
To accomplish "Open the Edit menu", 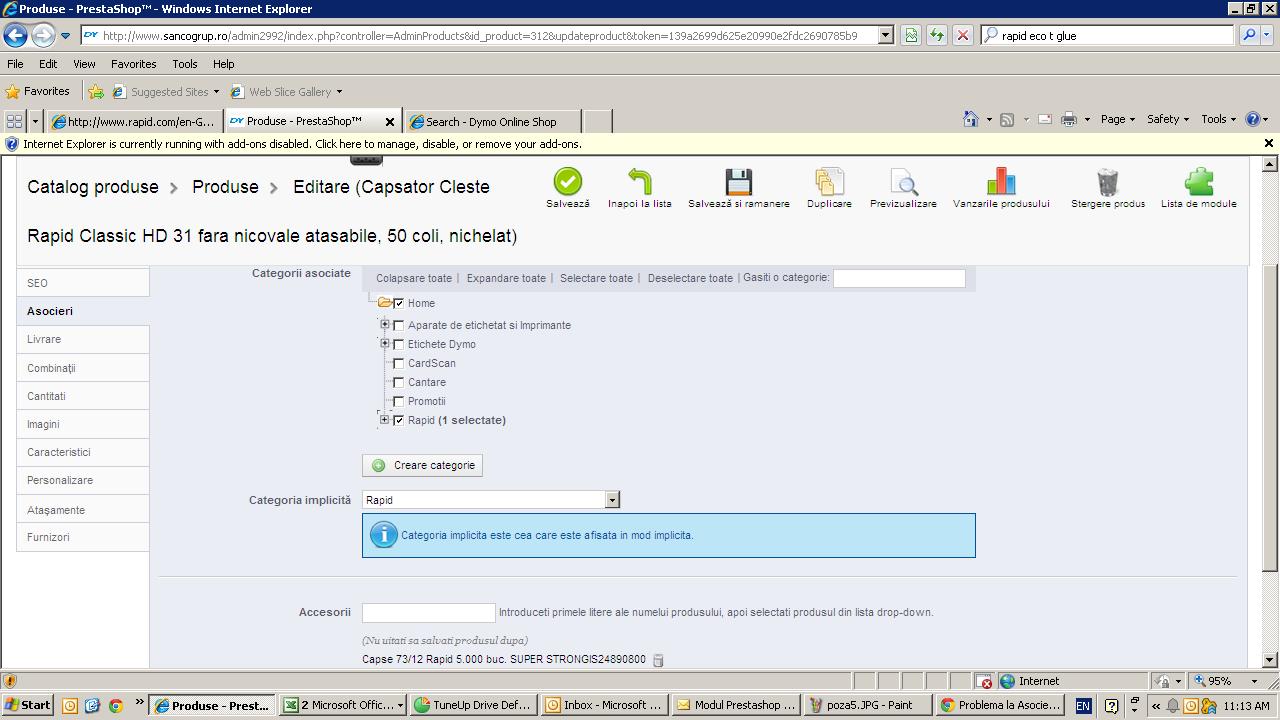I will click(48, 63).
